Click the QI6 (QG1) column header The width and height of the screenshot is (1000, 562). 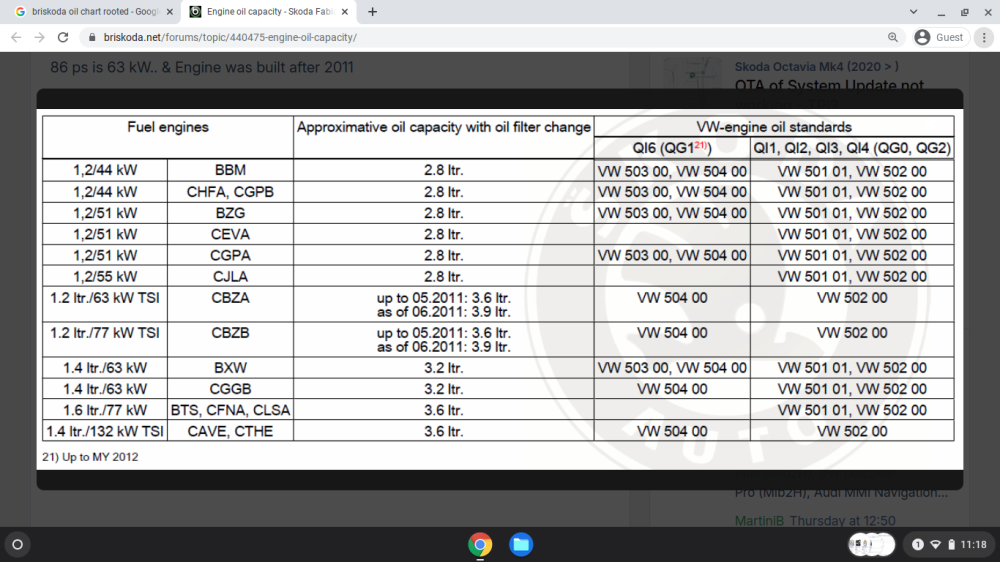pyautogui.click(x=672, y=148)
